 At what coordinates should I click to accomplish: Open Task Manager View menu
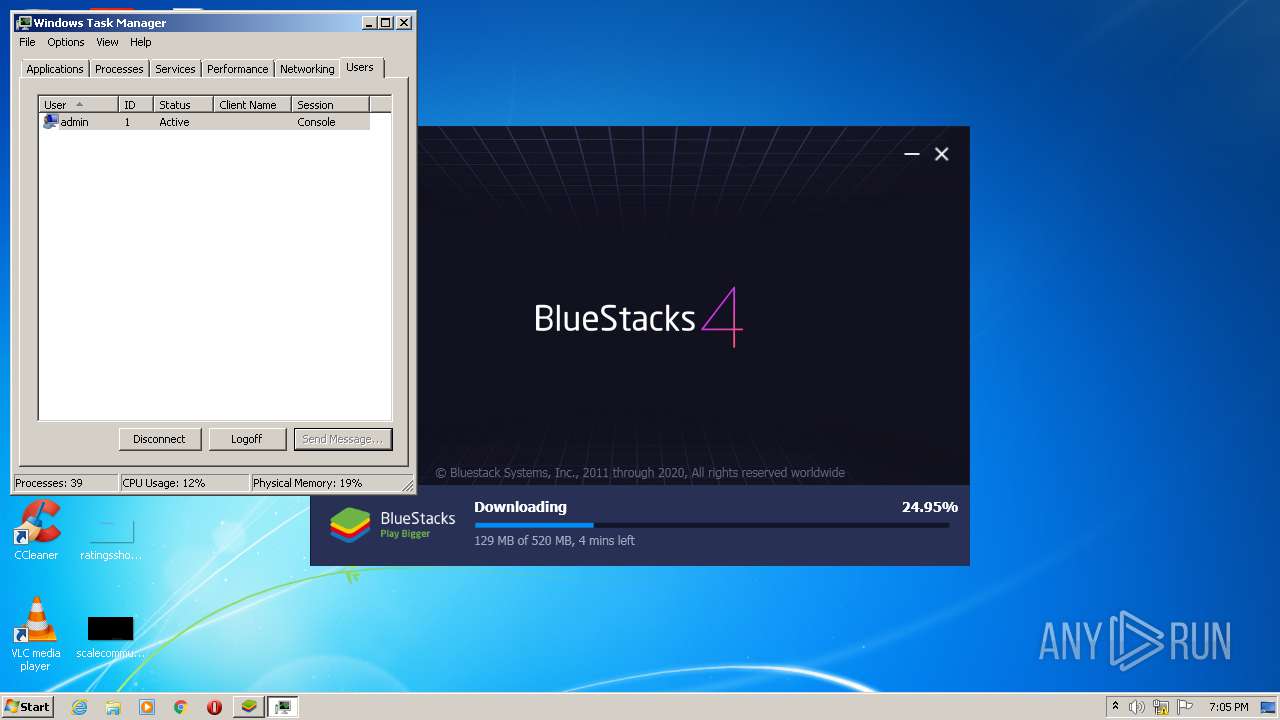pyautogui.click(x=107, y=42)
